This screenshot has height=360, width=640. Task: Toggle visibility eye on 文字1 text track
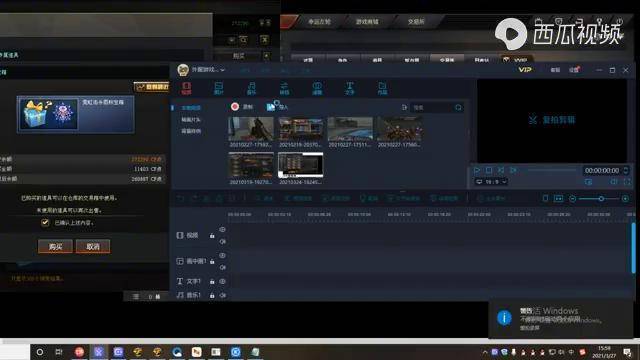[222, 281]
